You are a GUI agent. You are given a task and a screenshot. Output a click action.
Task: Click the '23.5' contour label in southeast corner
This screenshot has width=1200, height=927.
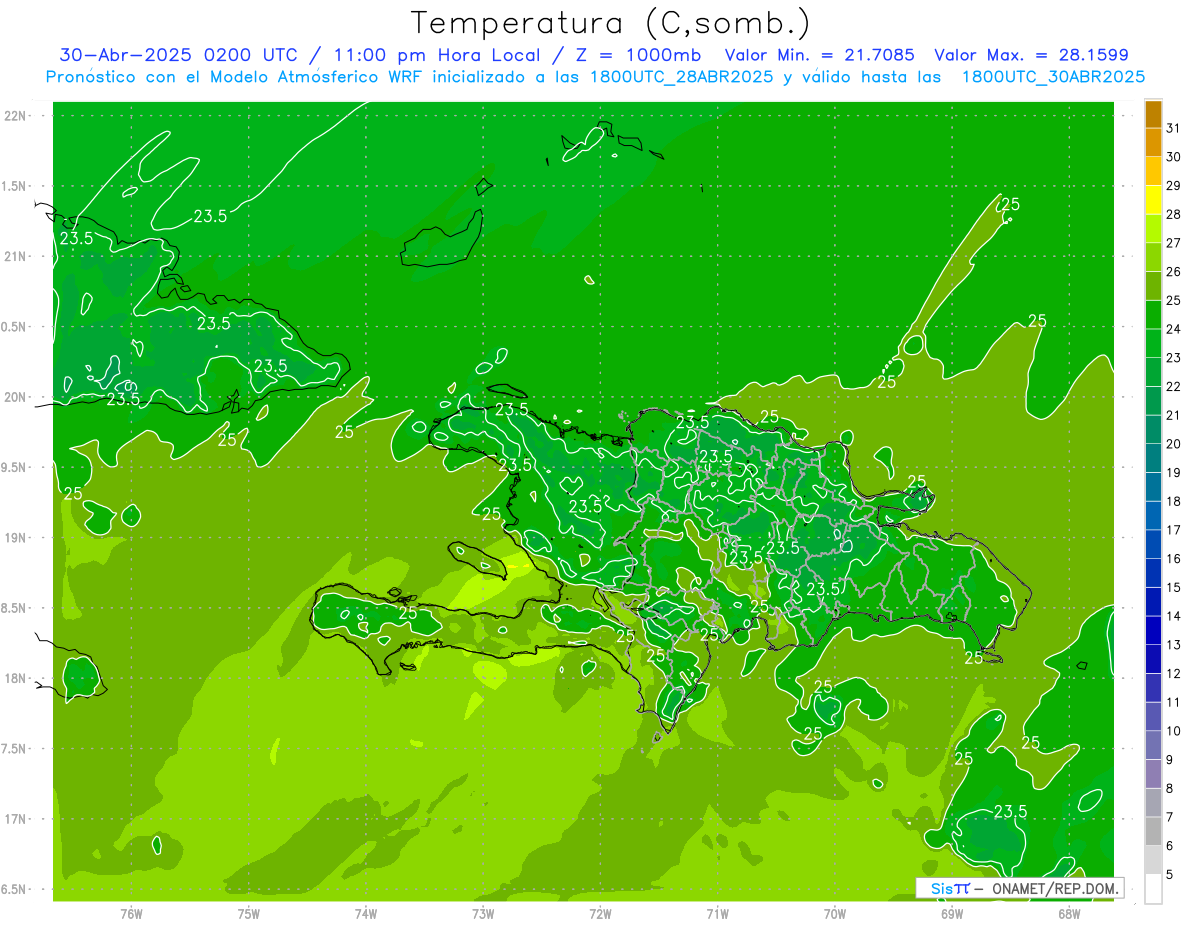pyautogui.click(x=1010, y=811)
